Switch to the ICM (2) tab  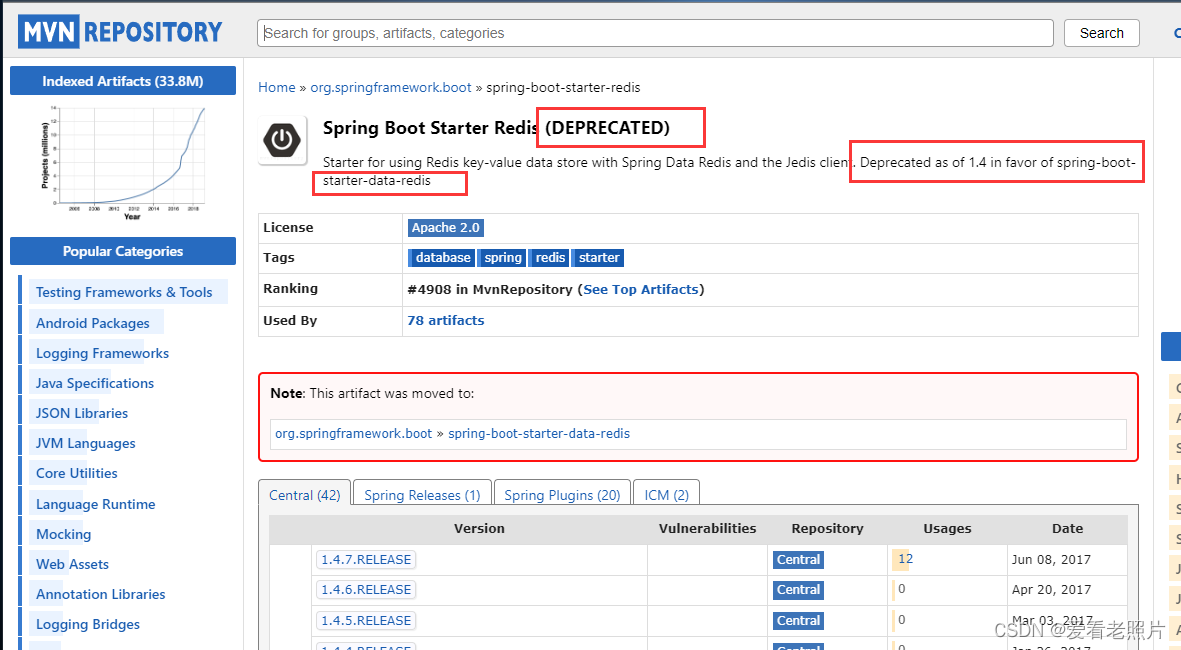(x=667, y=494)
